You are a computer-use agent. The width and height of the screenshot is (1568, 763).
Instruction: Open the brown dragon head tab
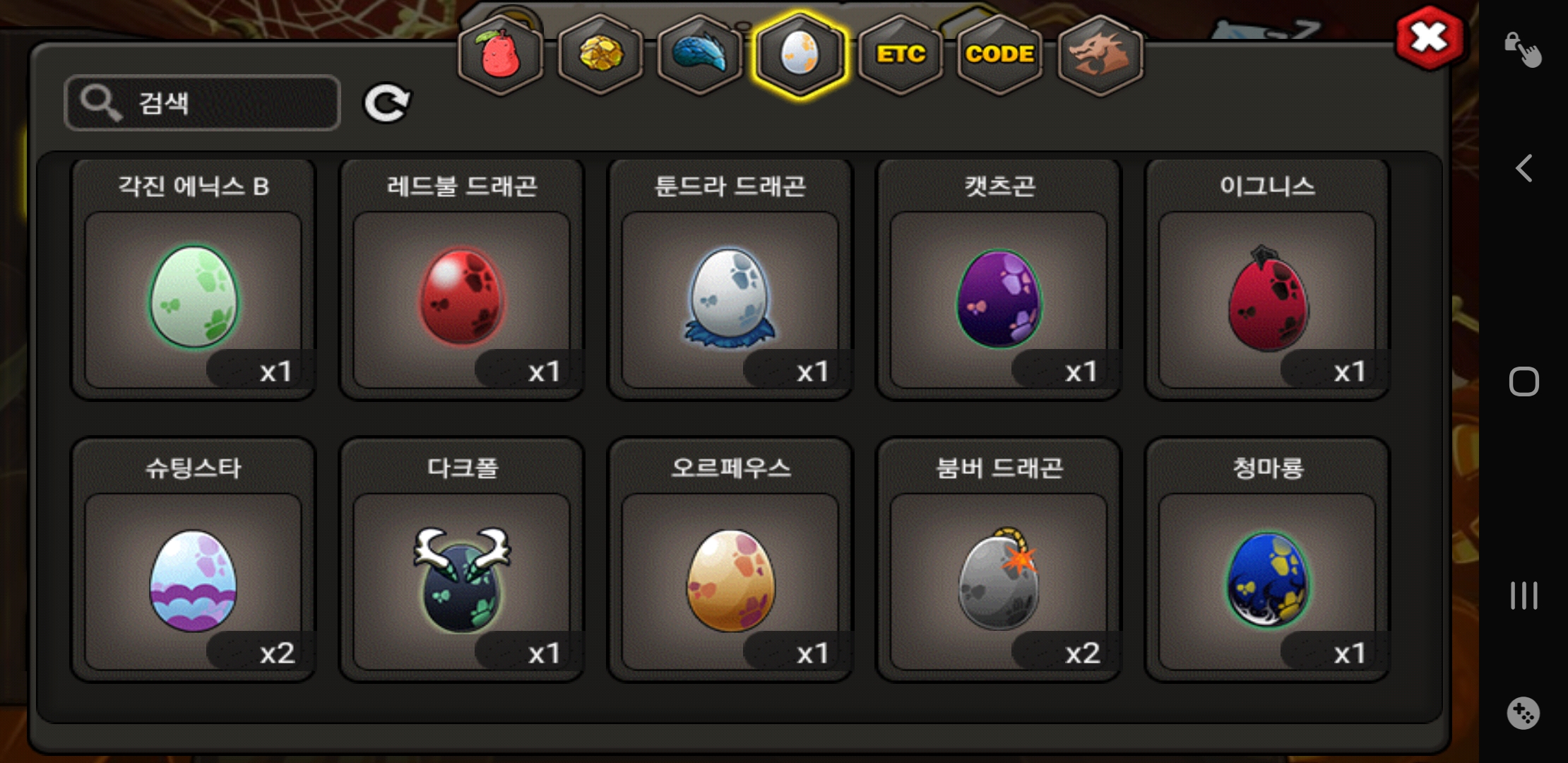pos(1100,54)
